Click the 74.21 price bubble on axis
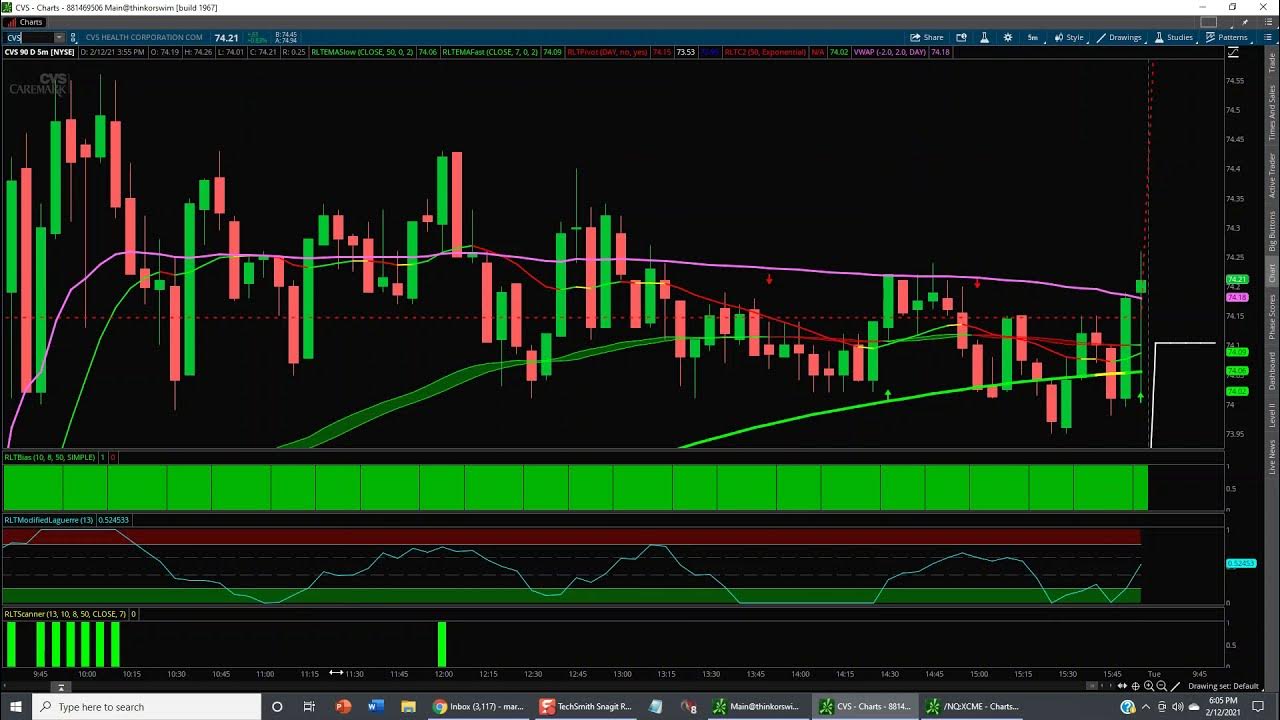Screen dimensions: 1280x720 (x=1237, y=280)
